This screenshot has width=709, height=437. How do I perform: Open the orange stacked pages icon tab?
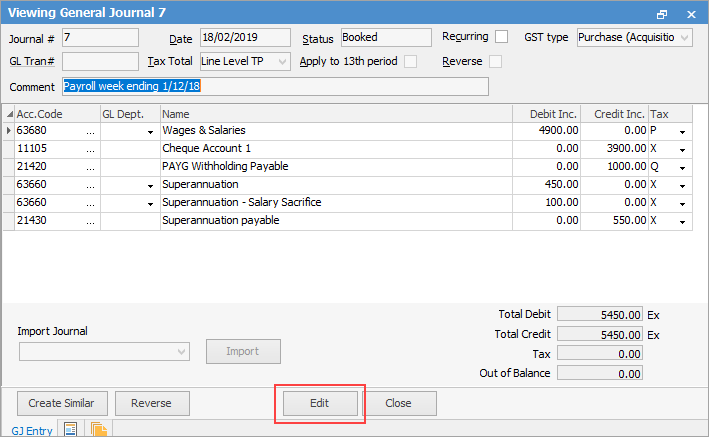[x=99, y=429]
